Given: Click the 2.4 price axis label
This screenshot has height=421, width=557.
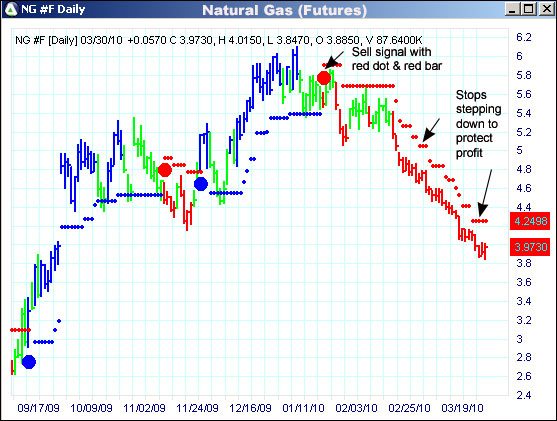Looking at the screenshot, I should coord(524,395).
